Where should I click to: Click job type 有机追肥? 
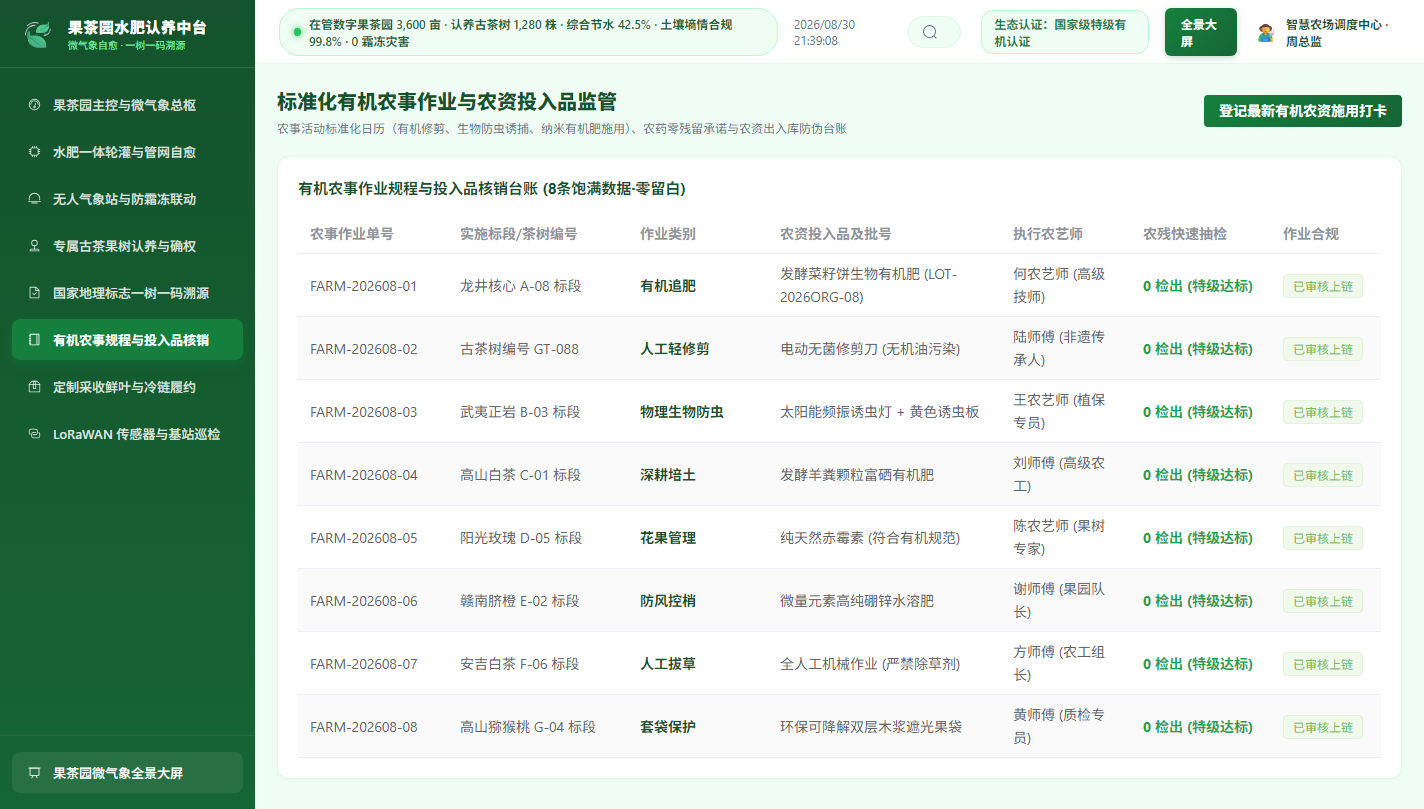[668, 286]
